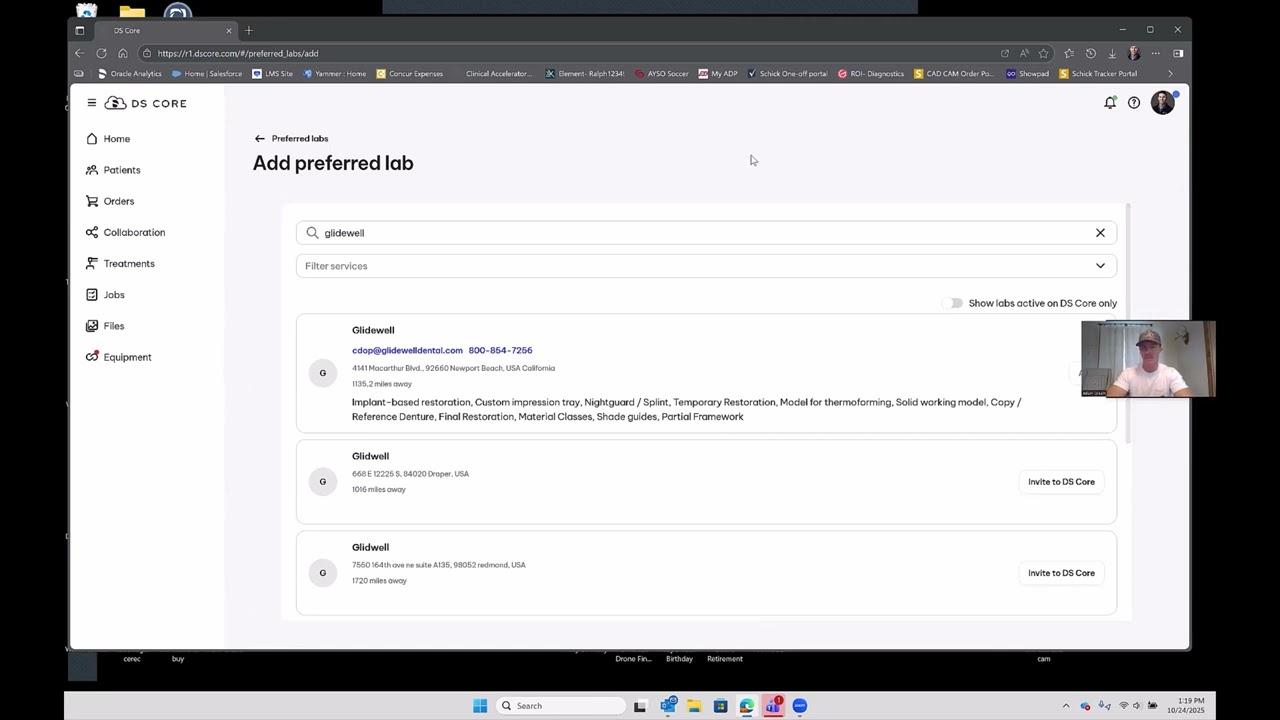Click the browser home button

click(x=123, y=53)
